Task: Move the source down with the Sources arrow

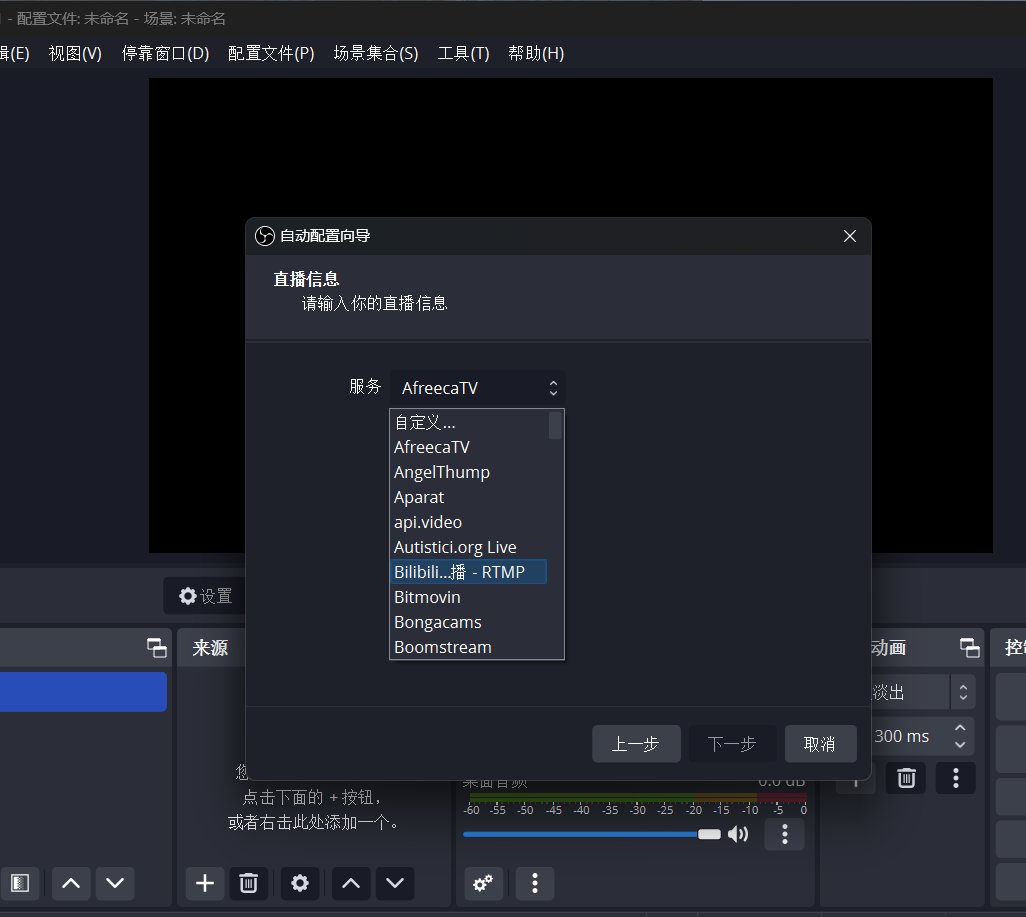Action: (x=394, y=882)
